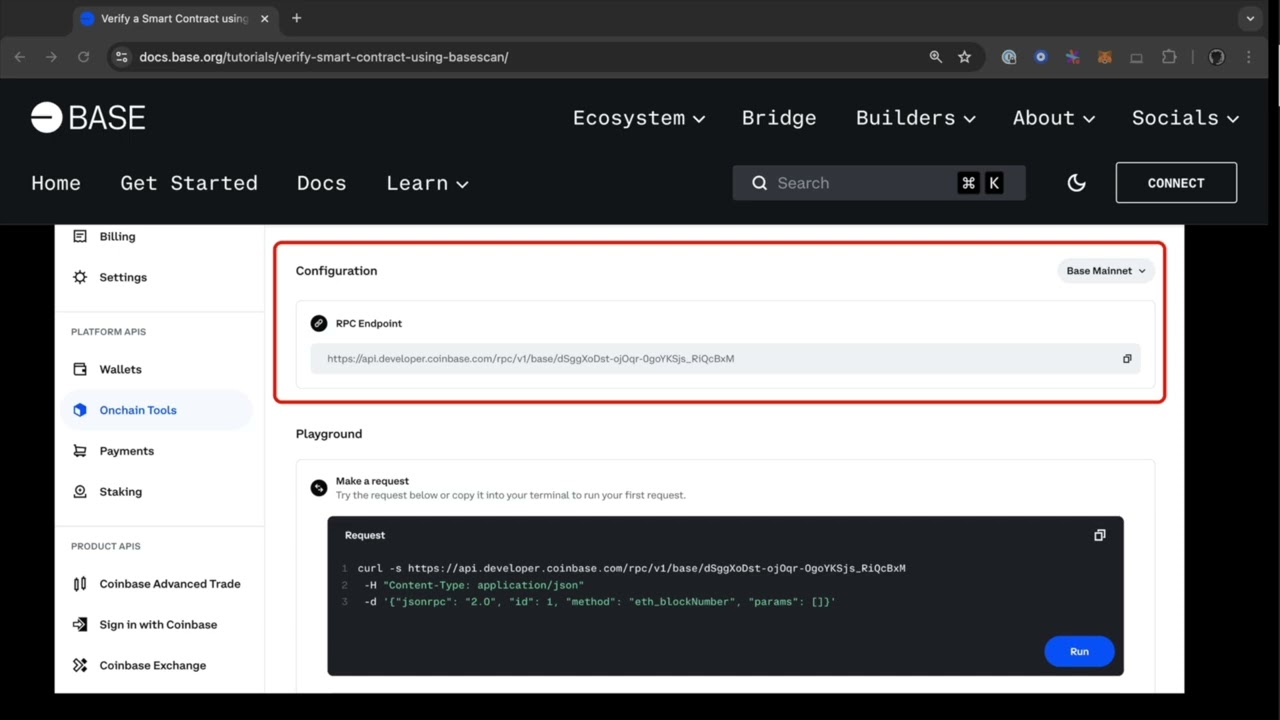Click the Make a request icon
Viewport: 1280px width, 720px height.
point(319,488)
